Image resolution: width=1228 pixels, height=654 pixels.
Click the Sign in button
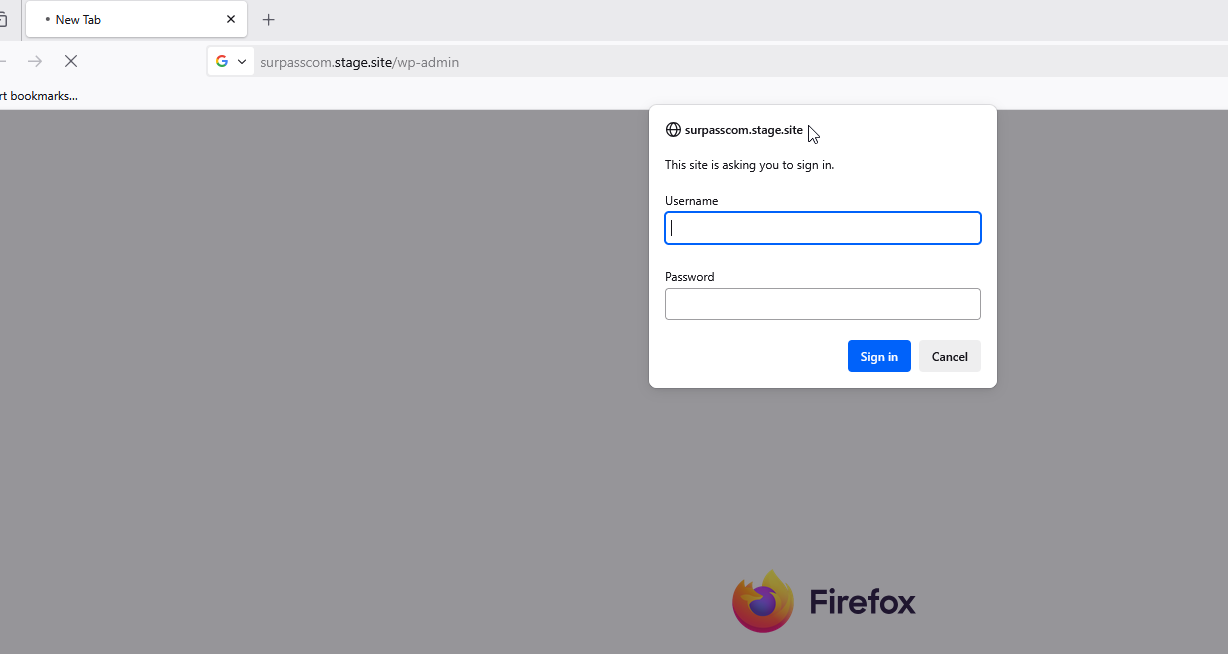[879, 356]
